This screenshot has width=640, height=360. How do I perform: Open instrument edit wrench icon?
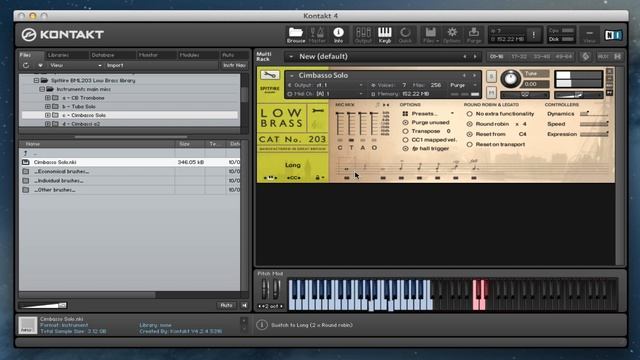(270, 75)
